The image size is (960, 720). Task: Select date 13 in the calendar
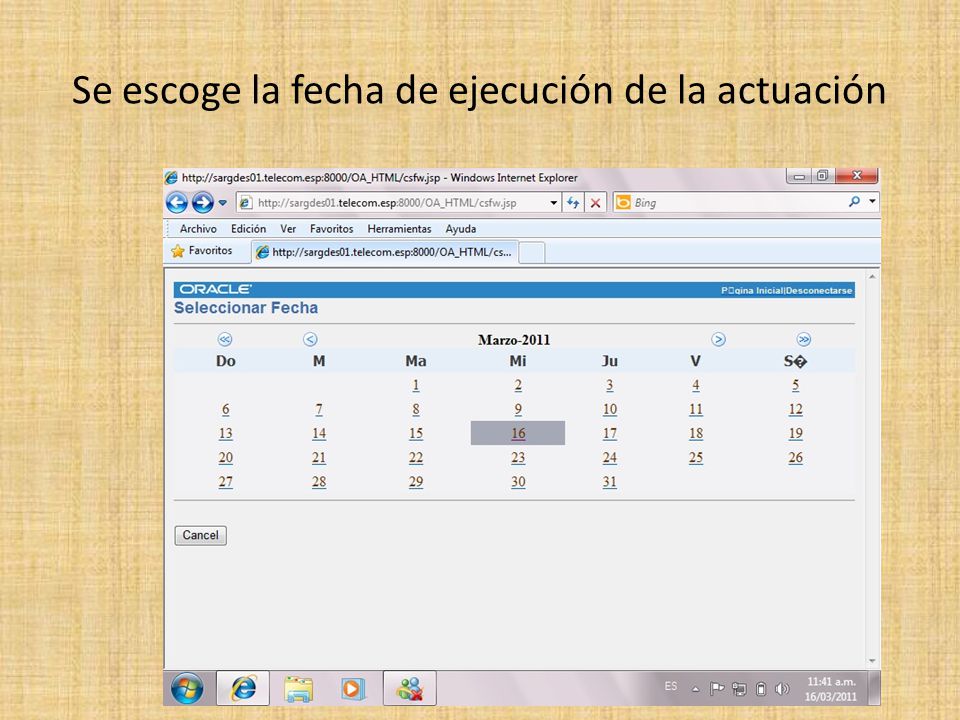click(x=225, y=433)
